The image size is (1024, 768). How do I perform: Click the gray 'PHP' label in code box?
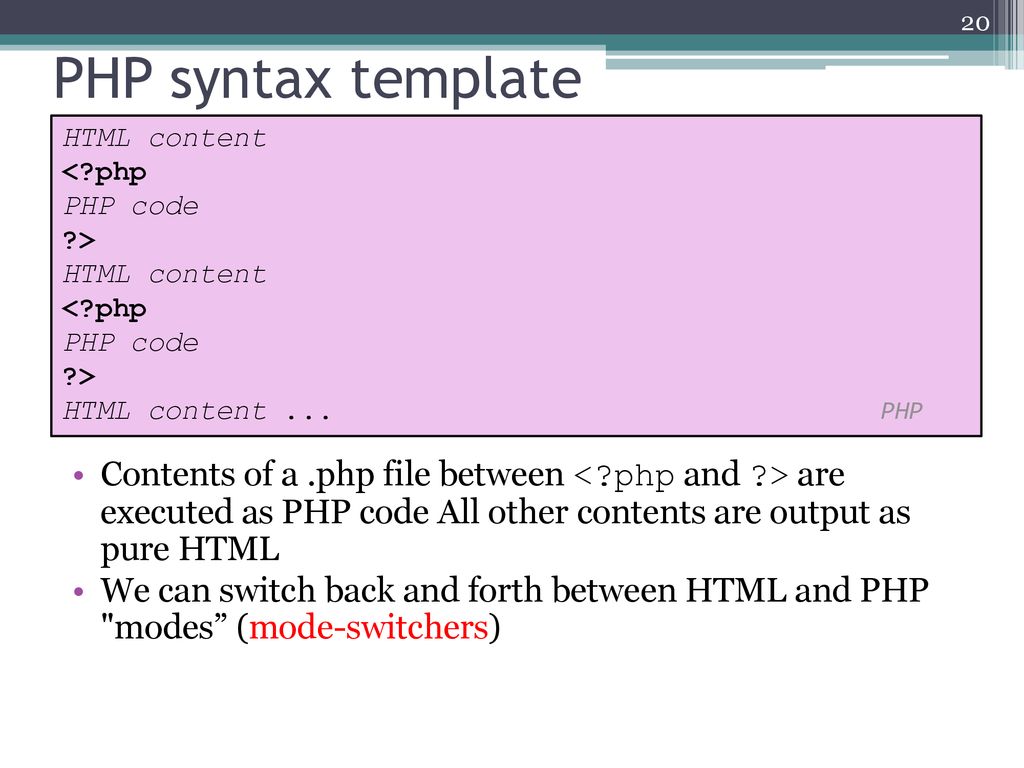(x=901, y=411)
